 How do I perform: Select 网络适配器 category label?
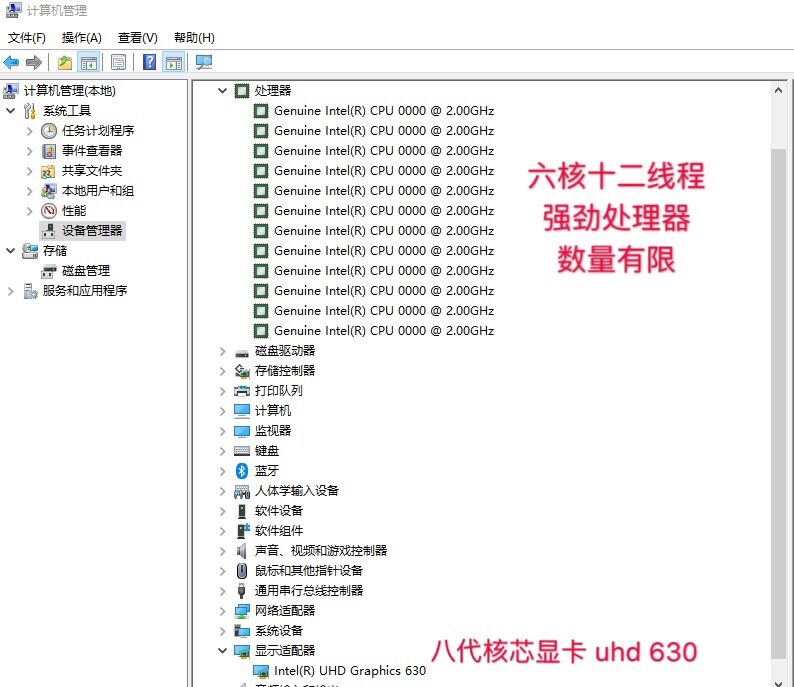(285, 611)
